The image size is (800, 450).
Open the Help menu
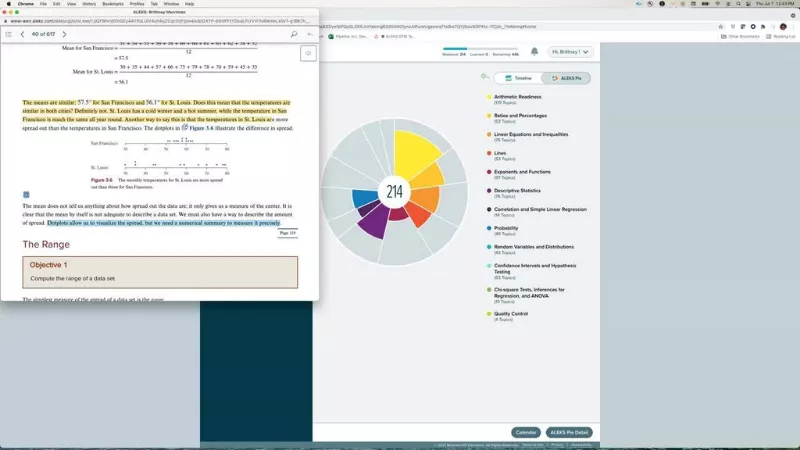click(x=189, y=4)
